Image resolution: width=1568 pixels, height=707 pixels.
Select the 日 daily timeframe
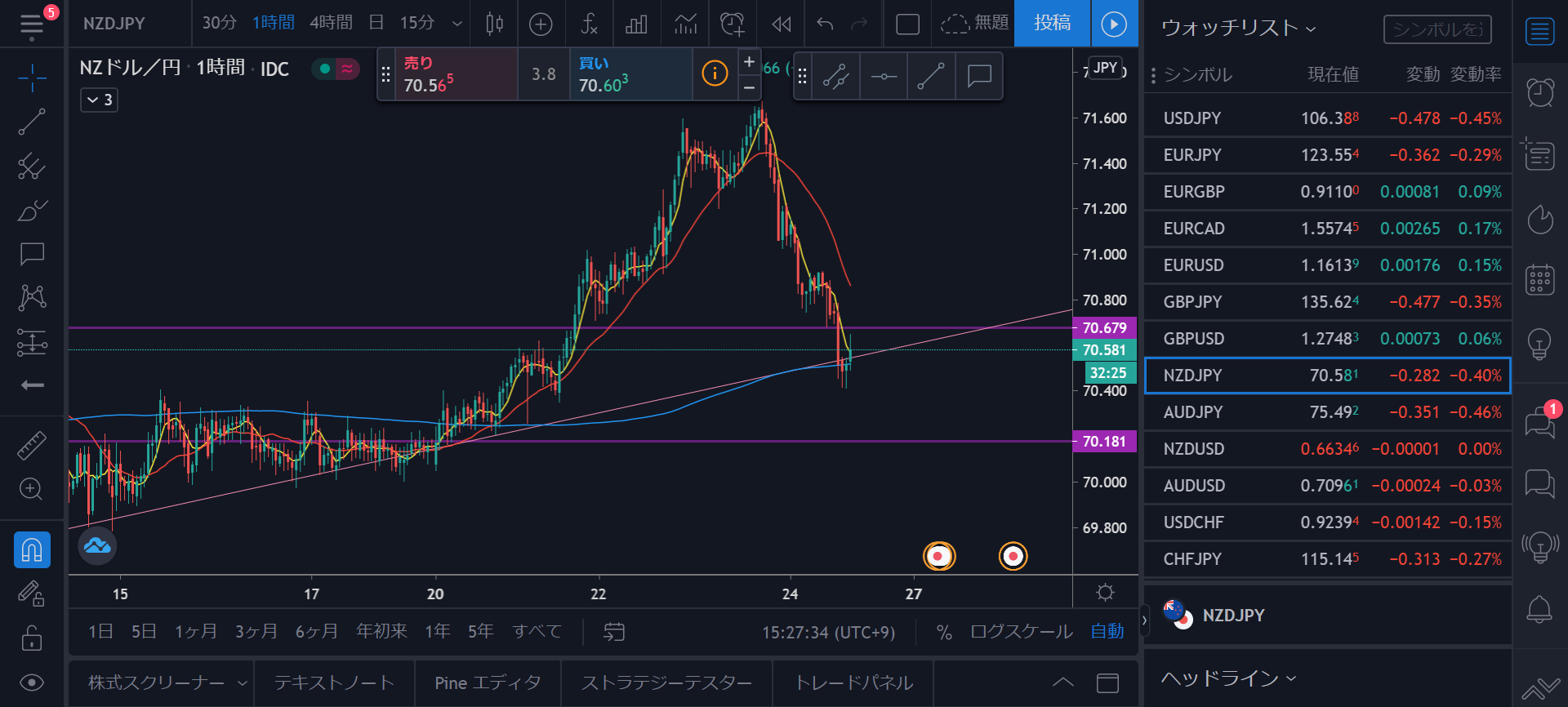click(x=376, y=23)
